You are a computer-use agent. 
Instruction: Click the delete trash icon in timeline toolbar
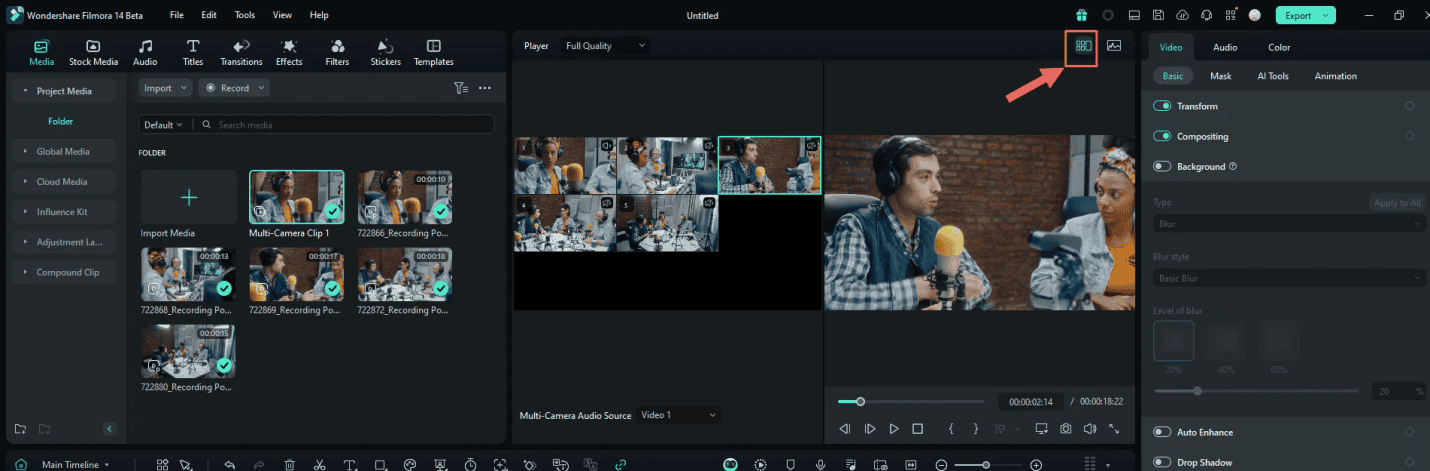[x=289, y=465]
